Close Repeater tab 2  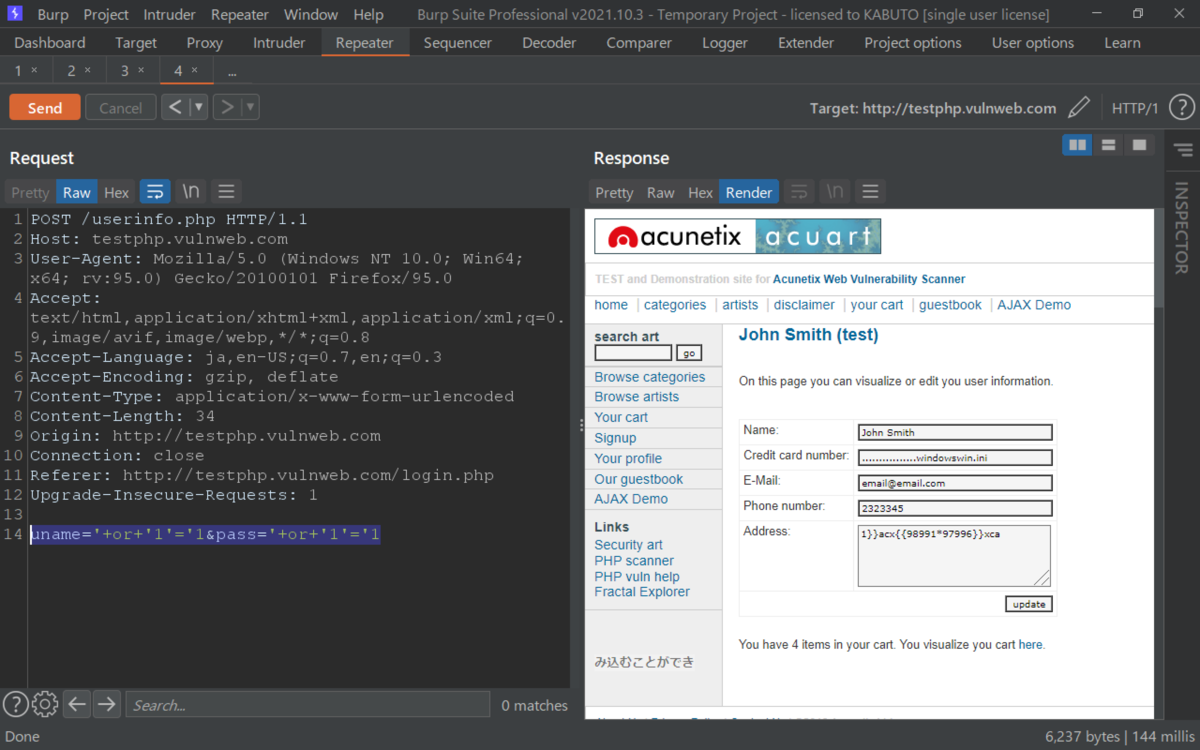pyautogui.click(x=87, y=70)
